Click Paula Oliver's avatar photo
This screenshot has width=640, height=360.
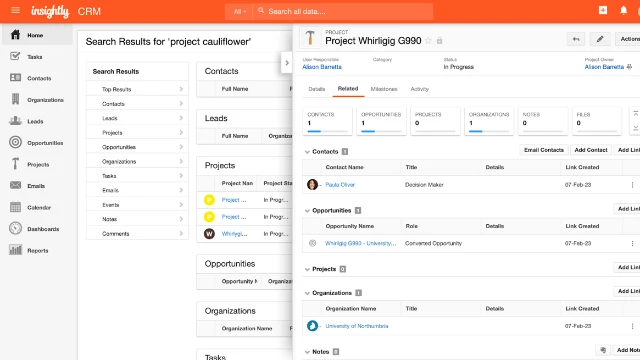click(x=312, y=184)
